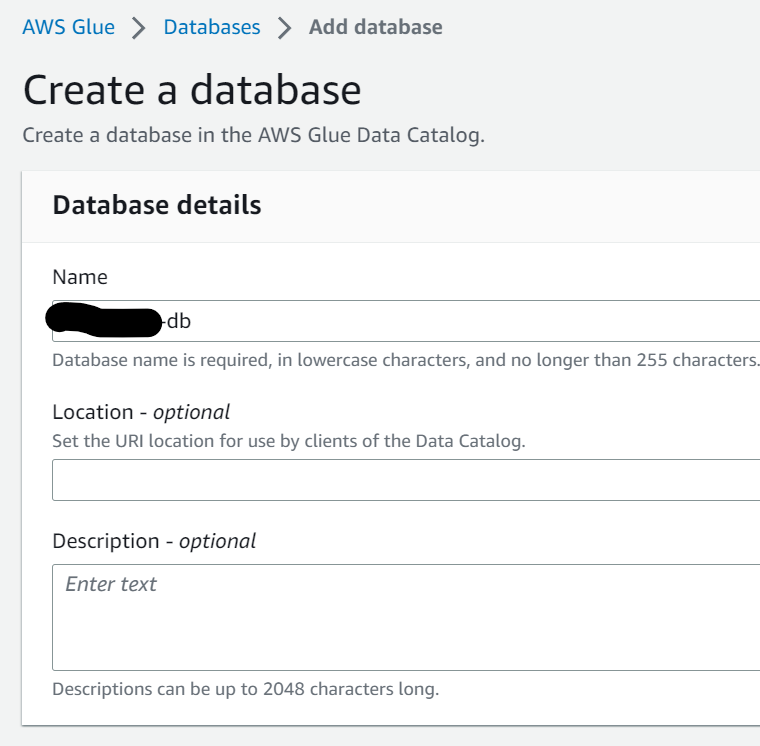
Task: Click the database name requirement hint text
Action: tap(405, 360)
